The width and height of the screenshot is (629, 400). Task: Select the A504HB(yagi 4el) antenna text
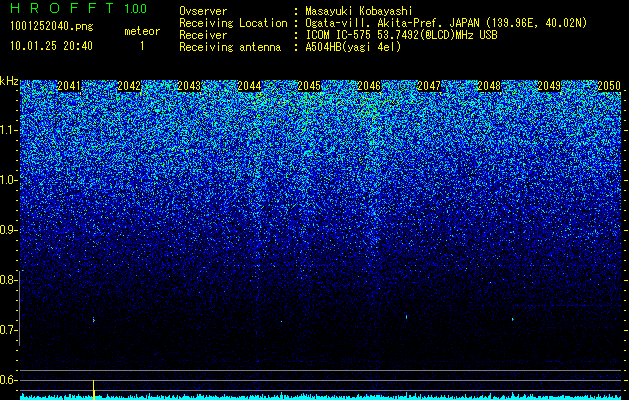click(x=353, y=47)
